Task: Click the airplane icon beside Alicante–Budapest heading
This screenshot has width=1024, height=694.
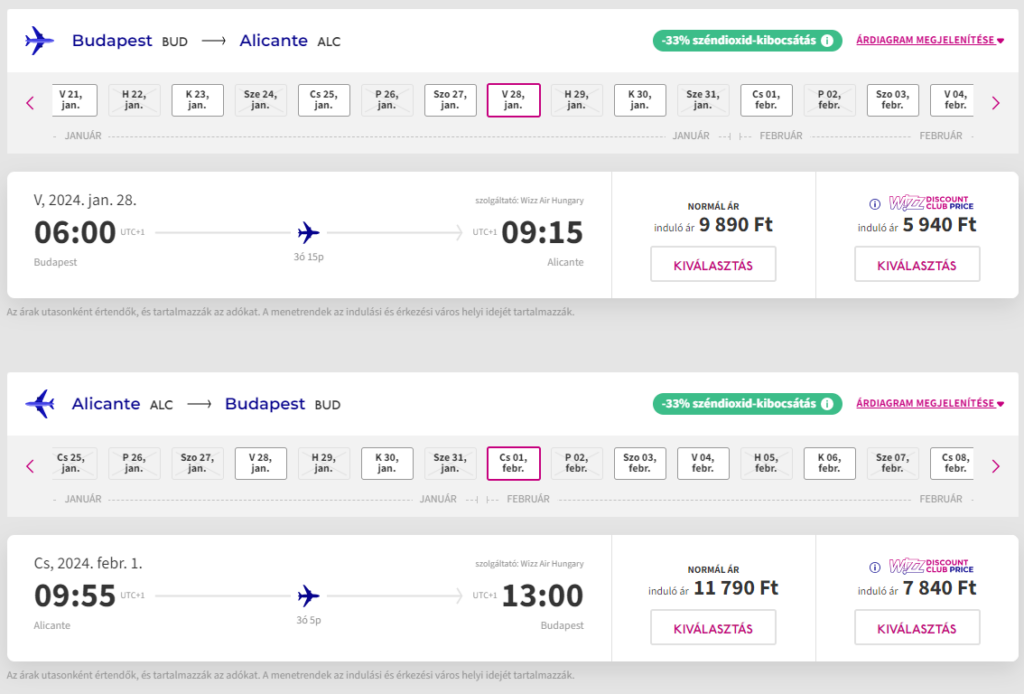Action: tap(40, 404)
